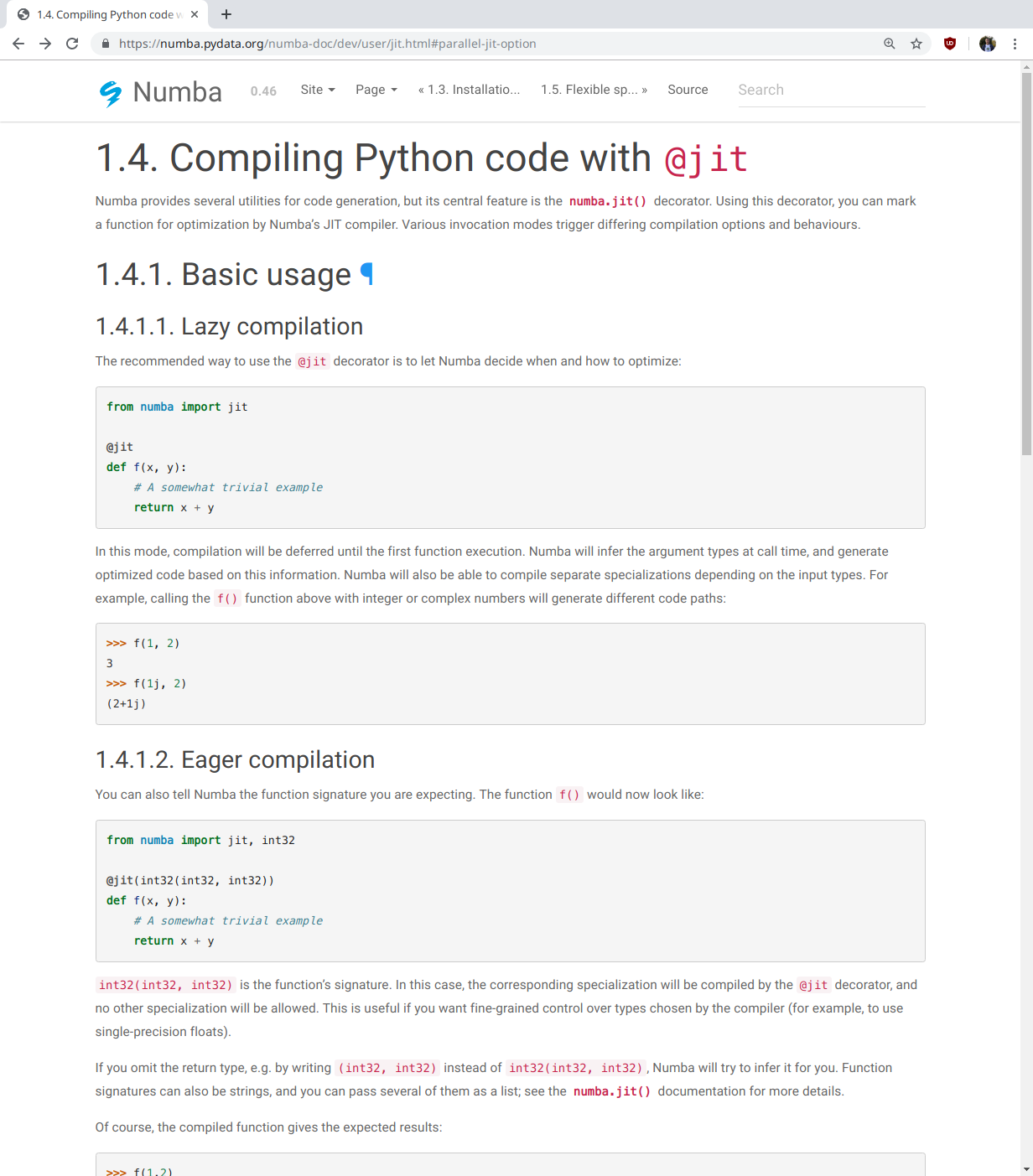Image resolution: width=1033 pixels, height=1176 pixels.
Task: Click the address bar URL
Action: 327,44
